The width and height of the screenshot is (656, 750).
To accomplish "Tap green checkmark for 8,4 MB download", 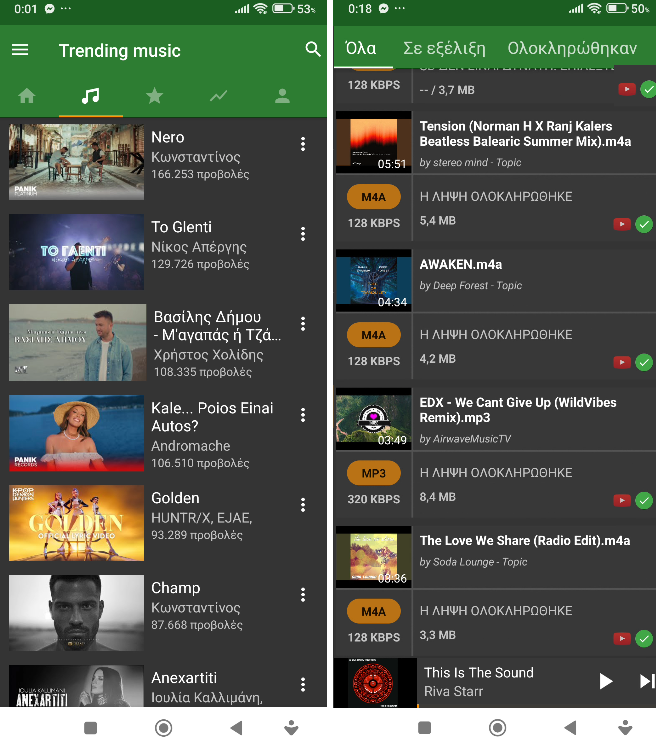I will point(644,500).
